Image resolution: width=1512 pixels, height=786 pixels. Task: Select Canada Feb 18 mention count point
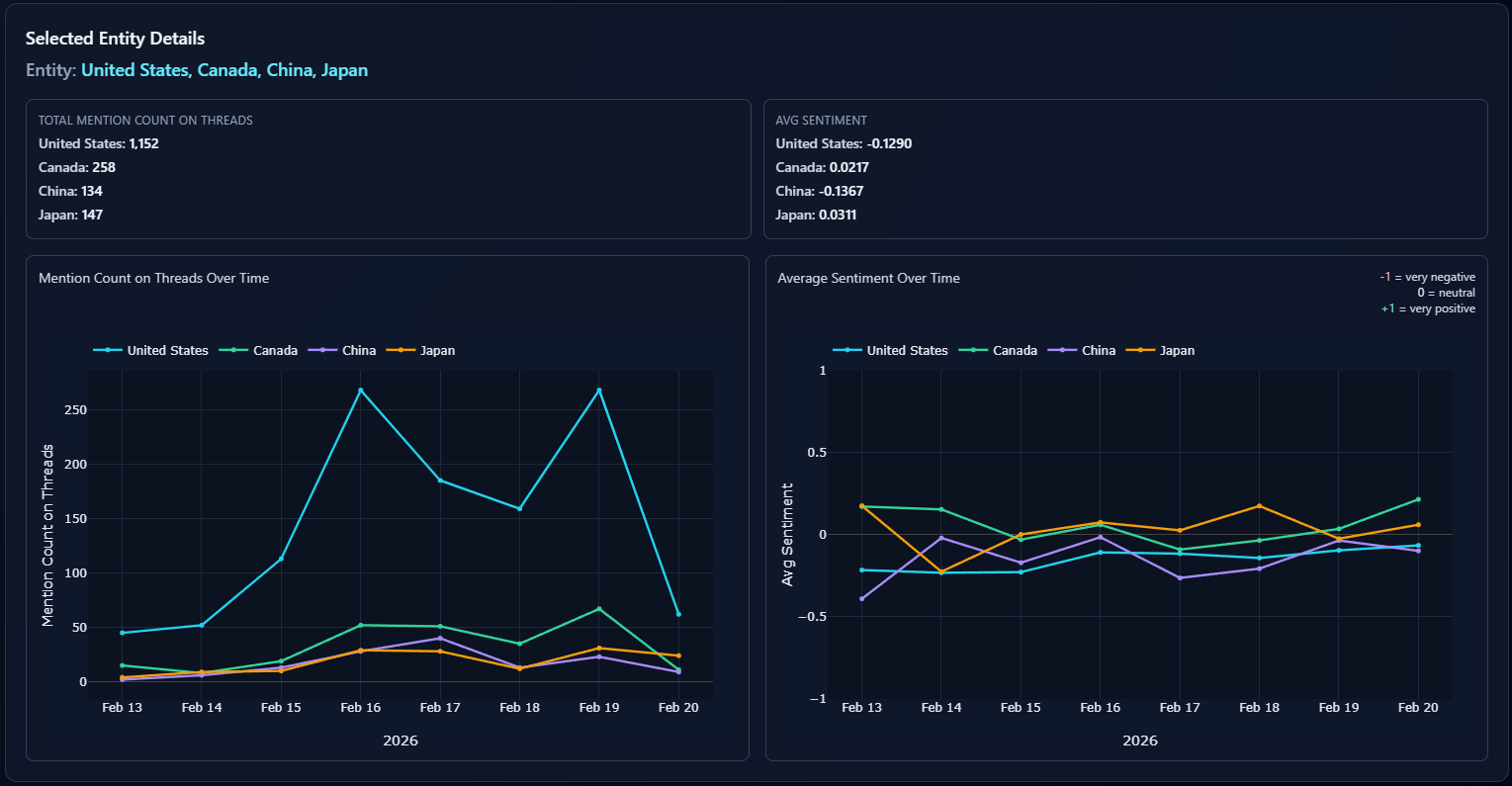pos(519,644)
